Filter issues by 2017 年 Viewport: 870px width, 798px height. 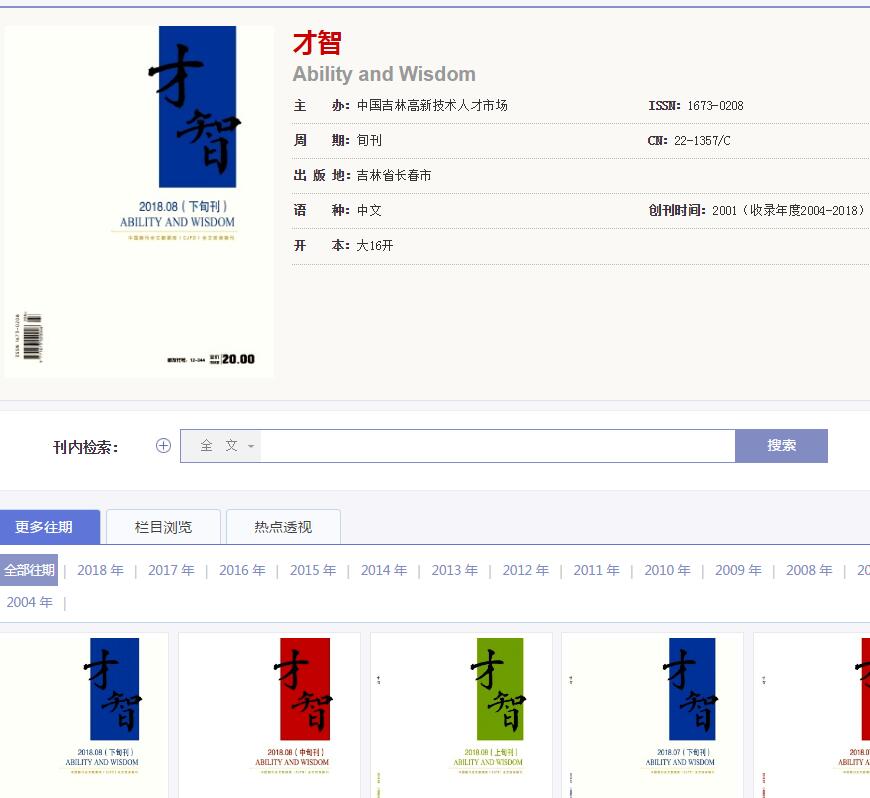[x=171, y=570]
